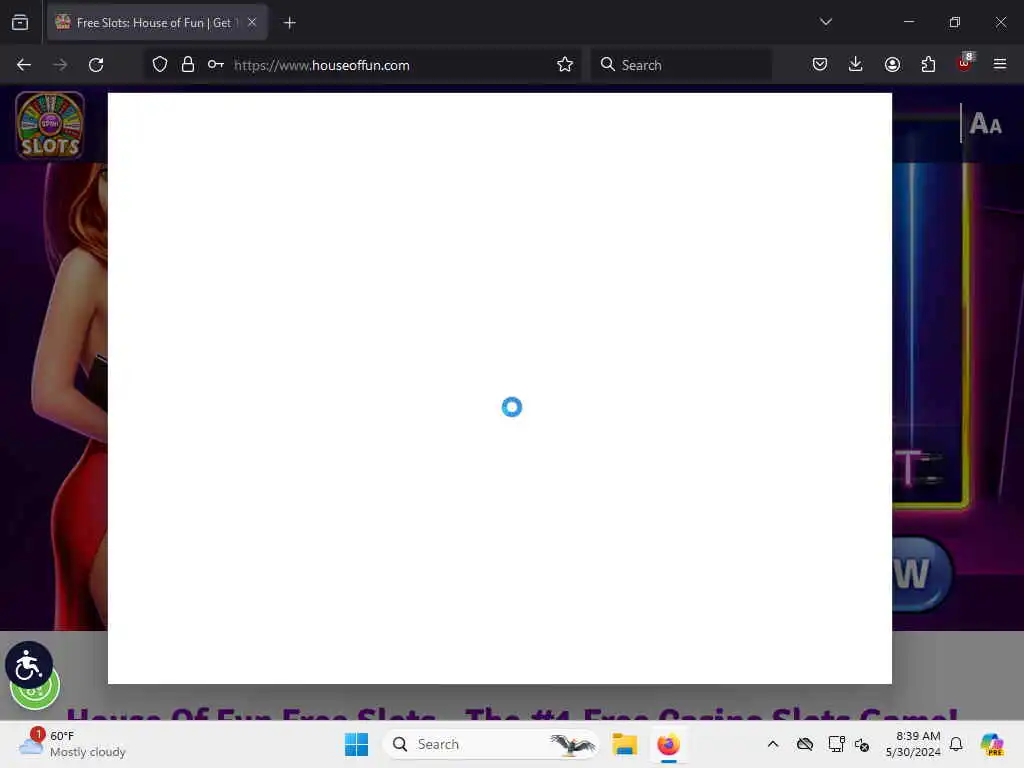Show site security padlock info

[188, 65]
